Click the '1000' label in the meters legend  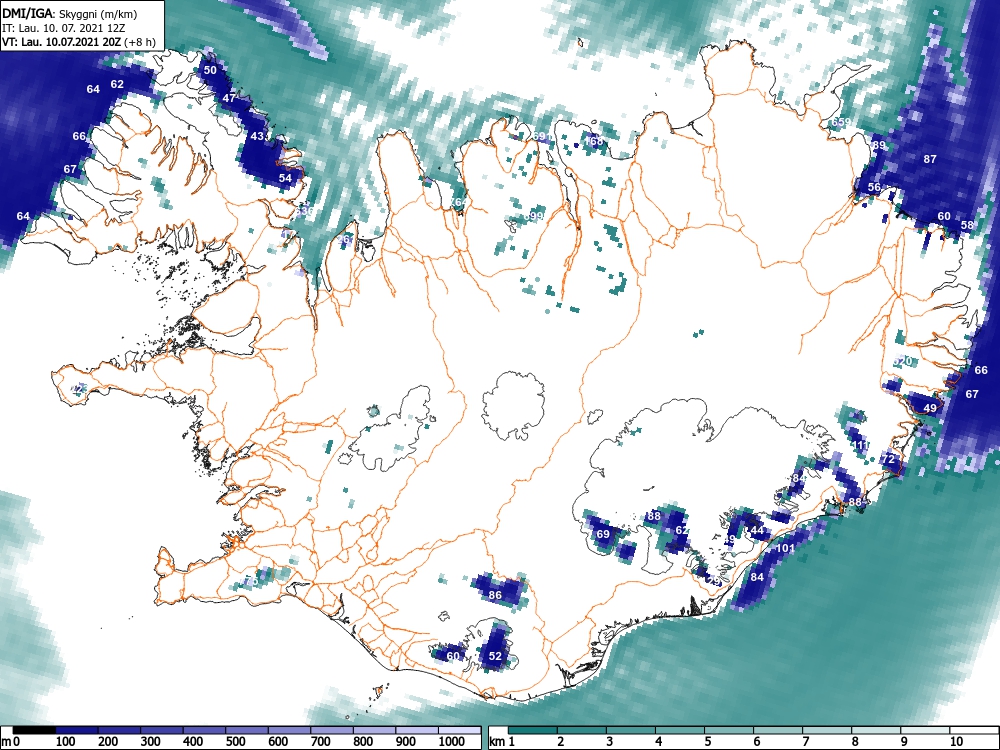point(452,742)
